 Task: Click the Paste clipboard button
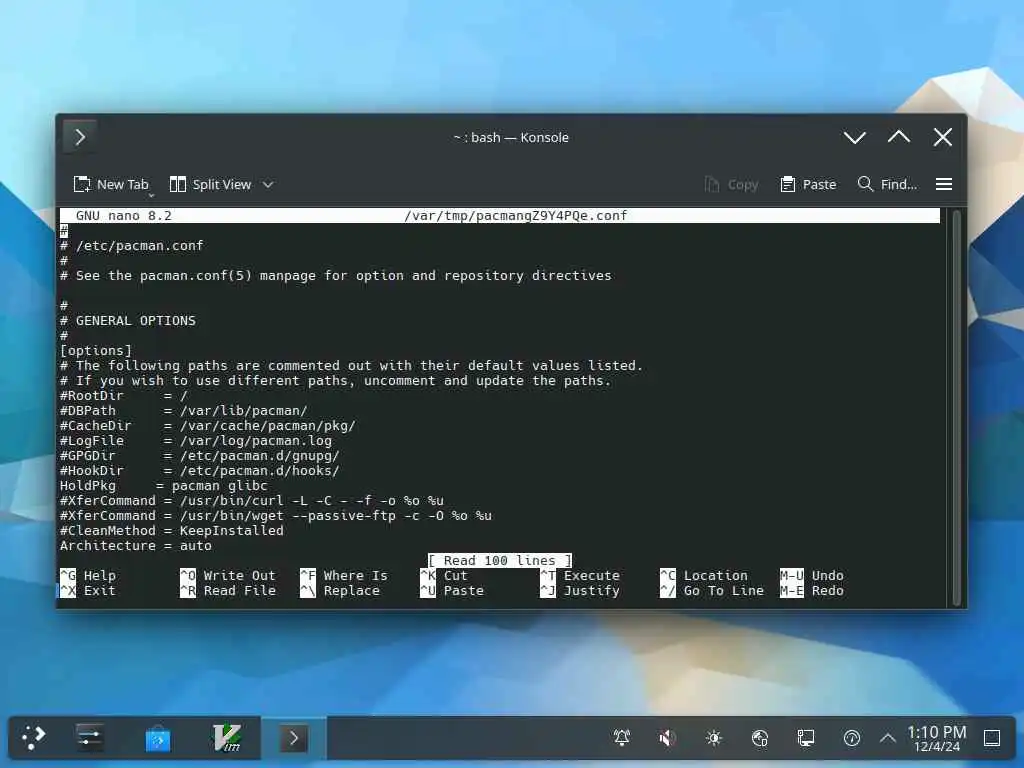tap(808, 185)
